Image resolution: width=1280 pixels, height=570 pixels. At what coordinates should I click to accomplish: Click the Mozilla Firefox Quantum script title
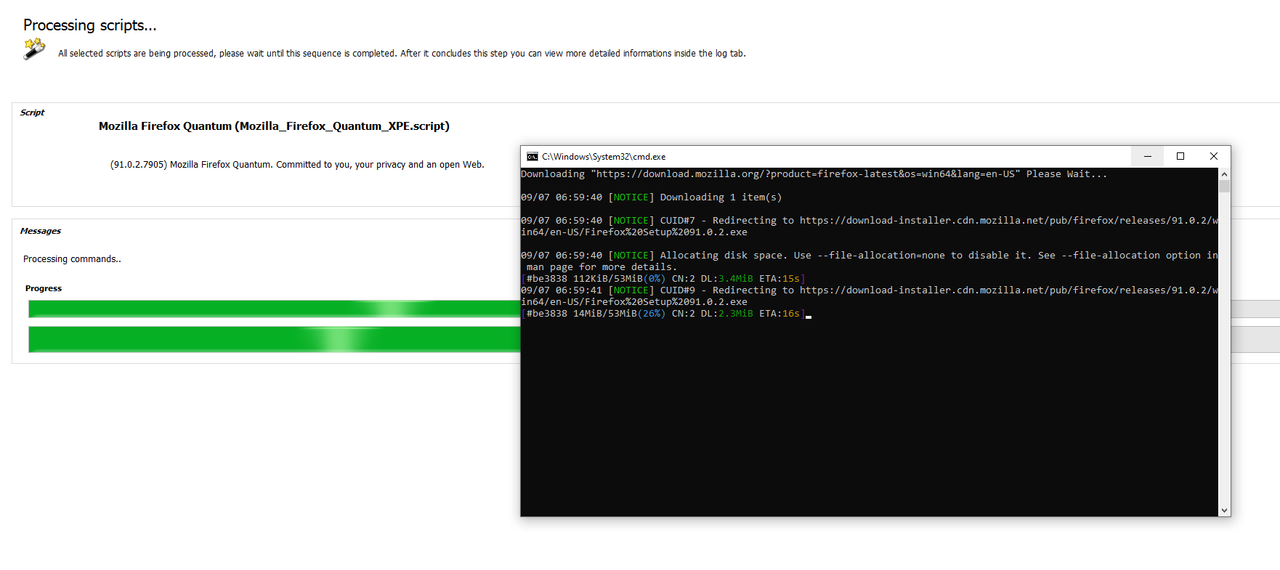tap(274, 126)
